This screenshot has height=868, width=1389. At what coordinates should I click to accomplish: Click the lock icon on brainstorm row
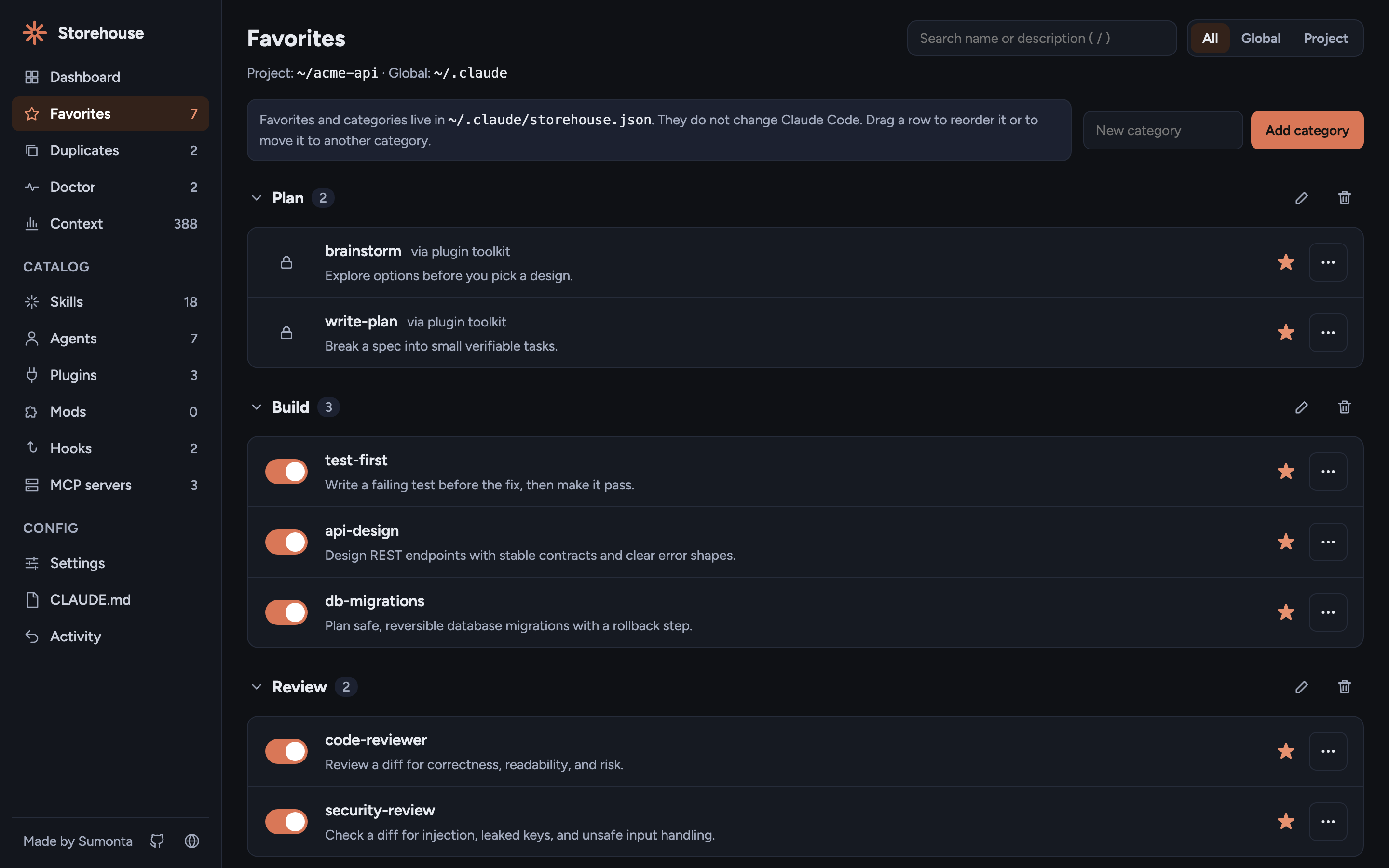pyautogui.click(x=286, y=262)
